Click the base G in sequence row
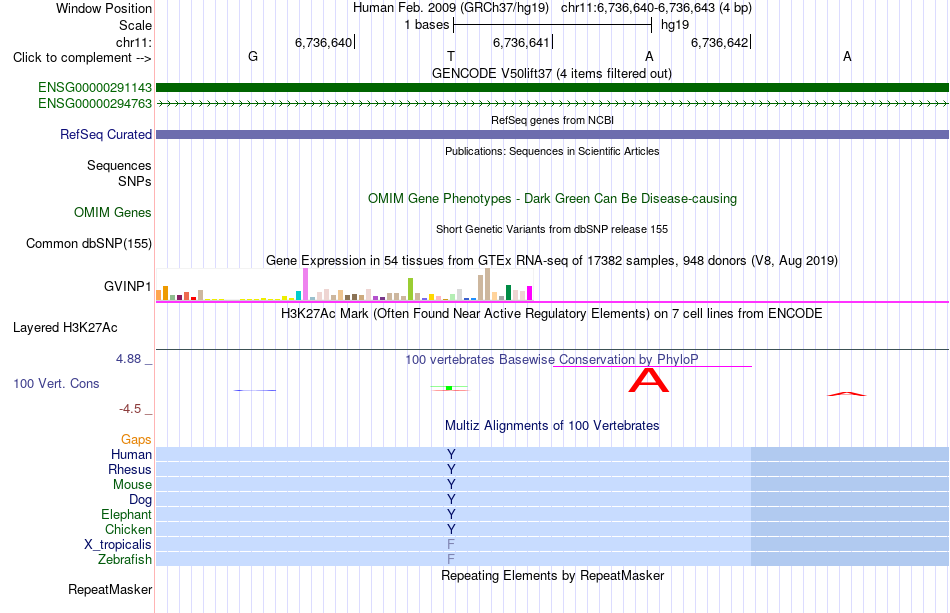The width and height of the screenshot is (950, 613). pyautogui.click(x=253, y=56)
